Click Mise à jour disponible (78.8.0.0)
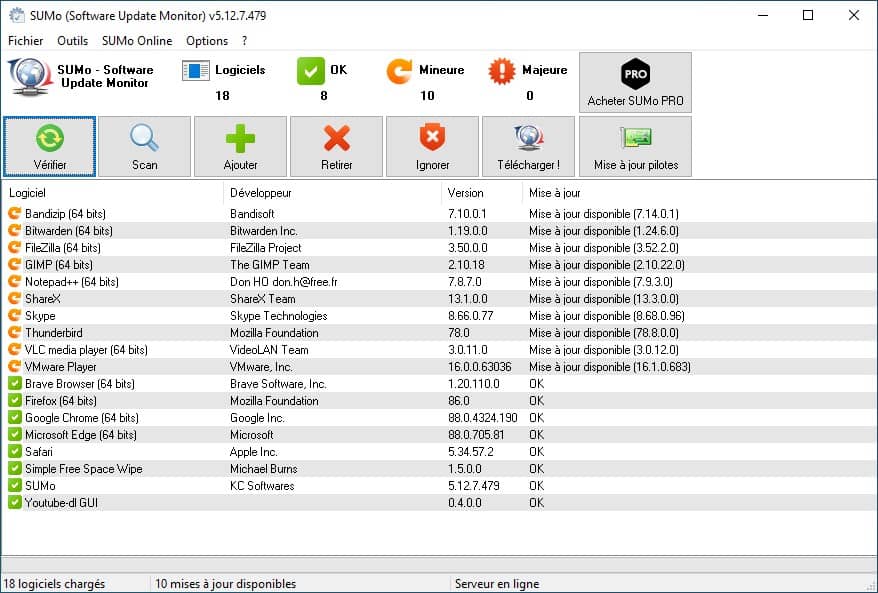Viewport: 878px width, 593px height. 604,333
